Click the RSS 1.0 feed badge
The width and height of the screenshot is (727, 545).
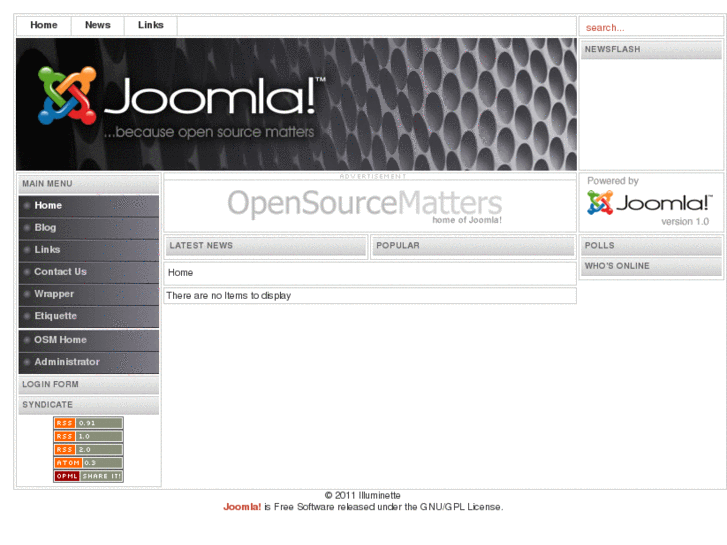[88, 436]
